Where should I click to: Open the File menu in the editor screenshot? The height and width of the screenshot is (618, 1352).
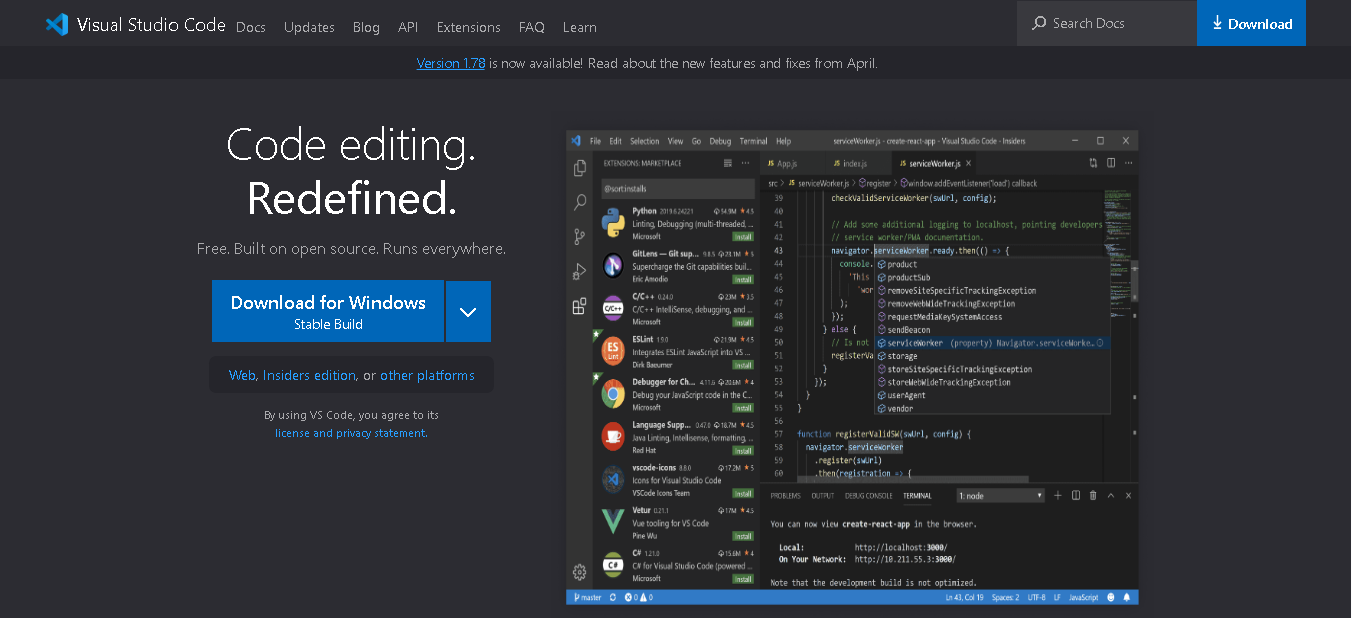[x=595, y=141]
